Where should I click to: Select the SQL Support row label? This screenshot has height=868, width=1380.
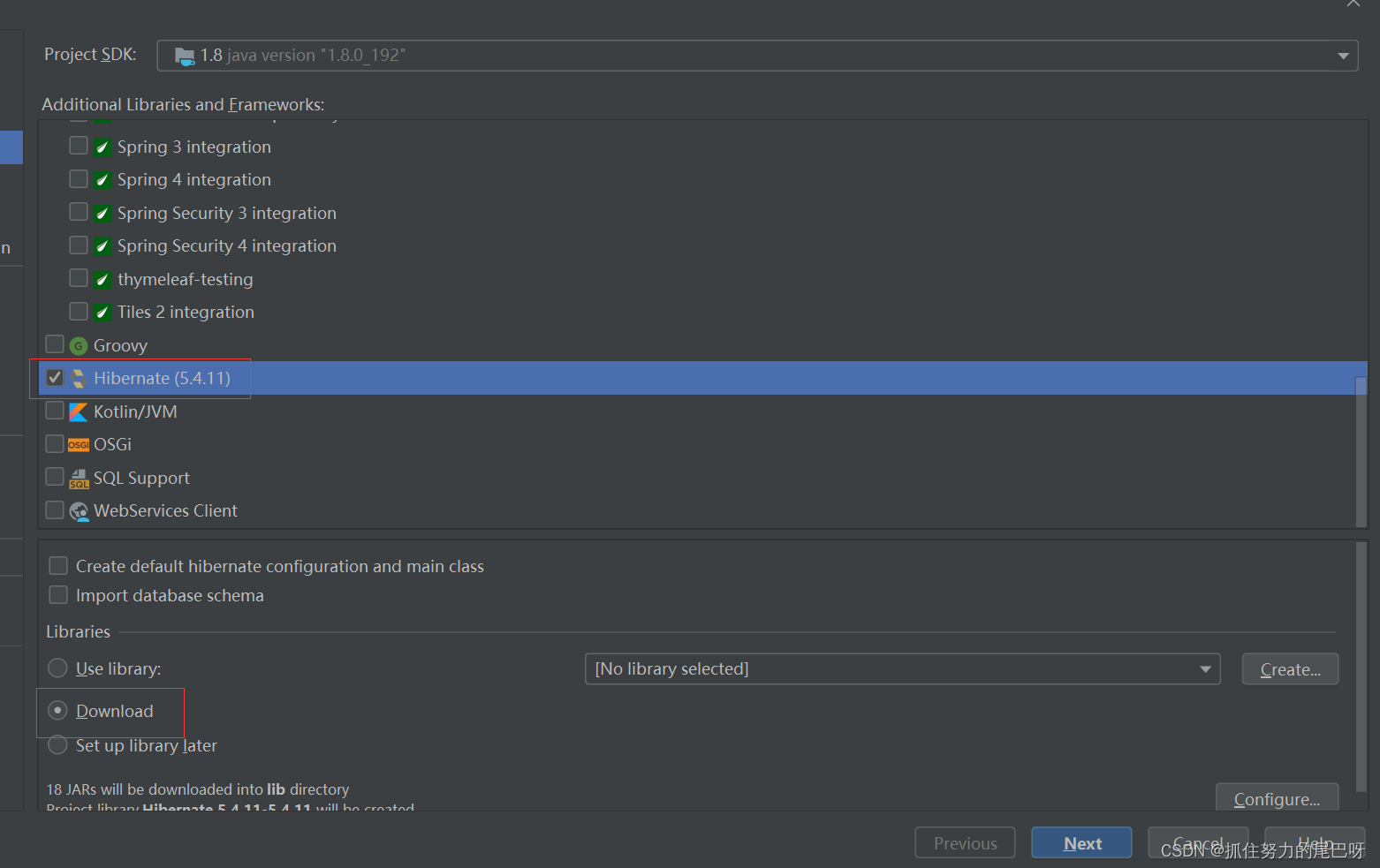click(x=141, y=479)
